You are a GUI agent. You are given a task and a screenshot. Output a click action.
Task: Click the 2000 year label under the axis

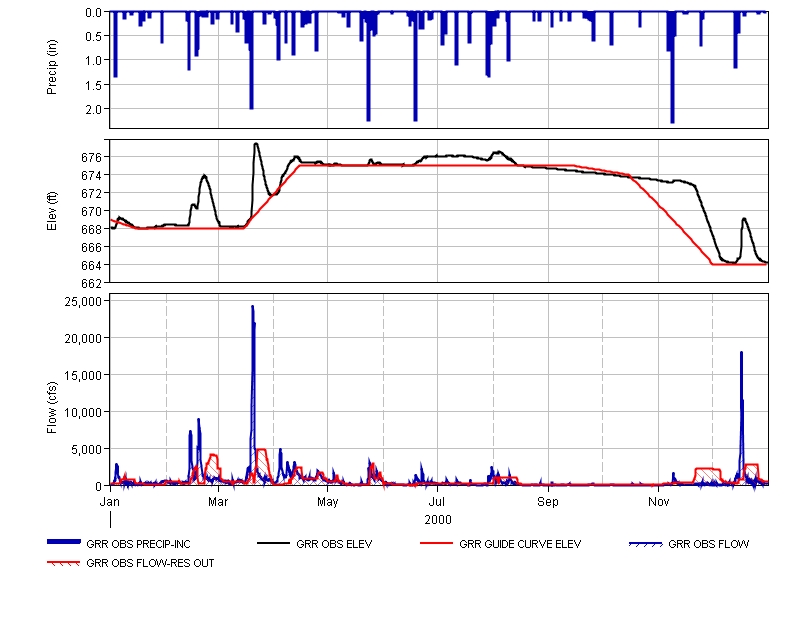coord(438,520)
